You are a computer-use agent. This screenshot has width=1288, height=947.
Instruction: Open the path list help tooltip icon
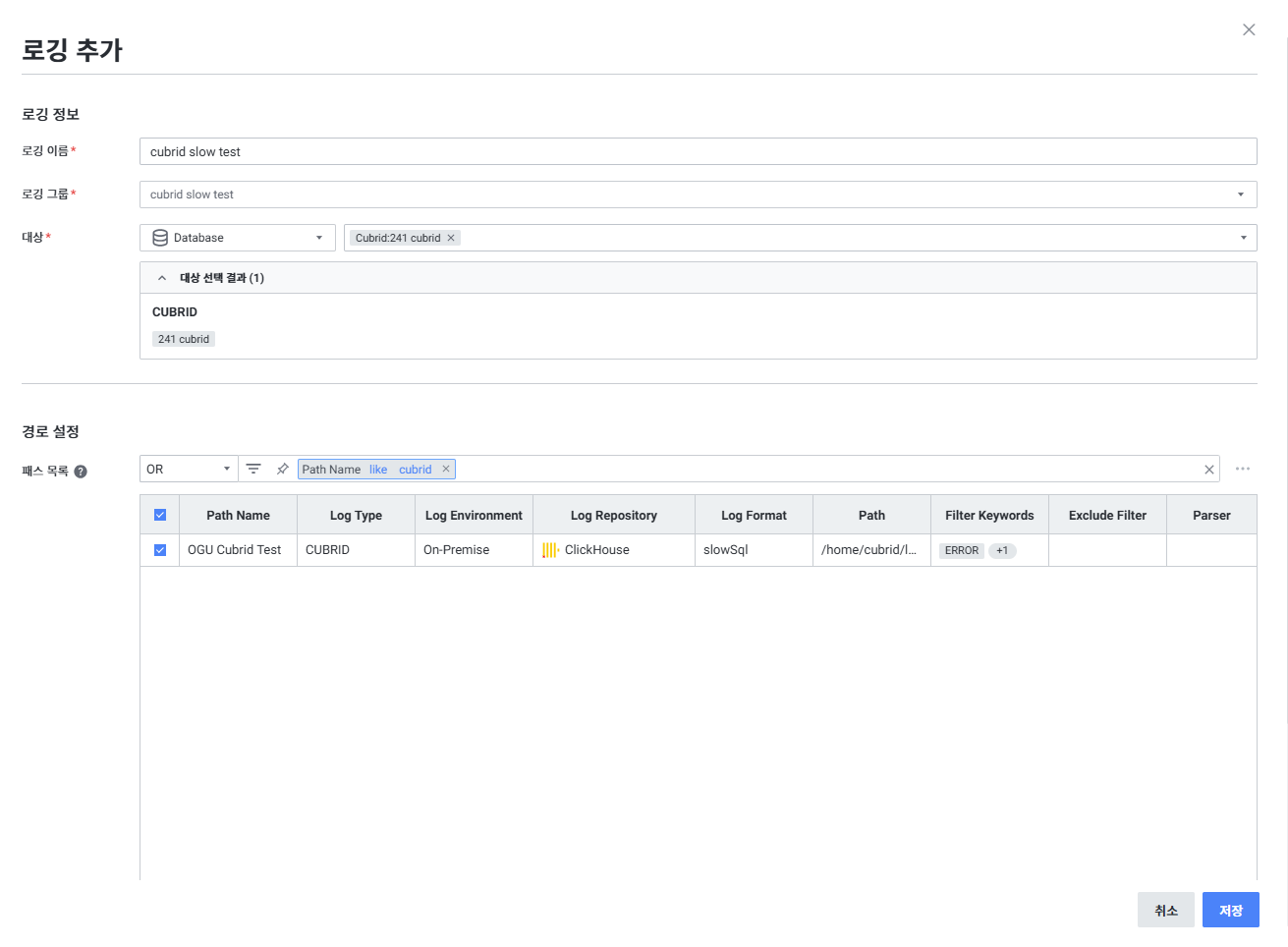click(81, 472)
